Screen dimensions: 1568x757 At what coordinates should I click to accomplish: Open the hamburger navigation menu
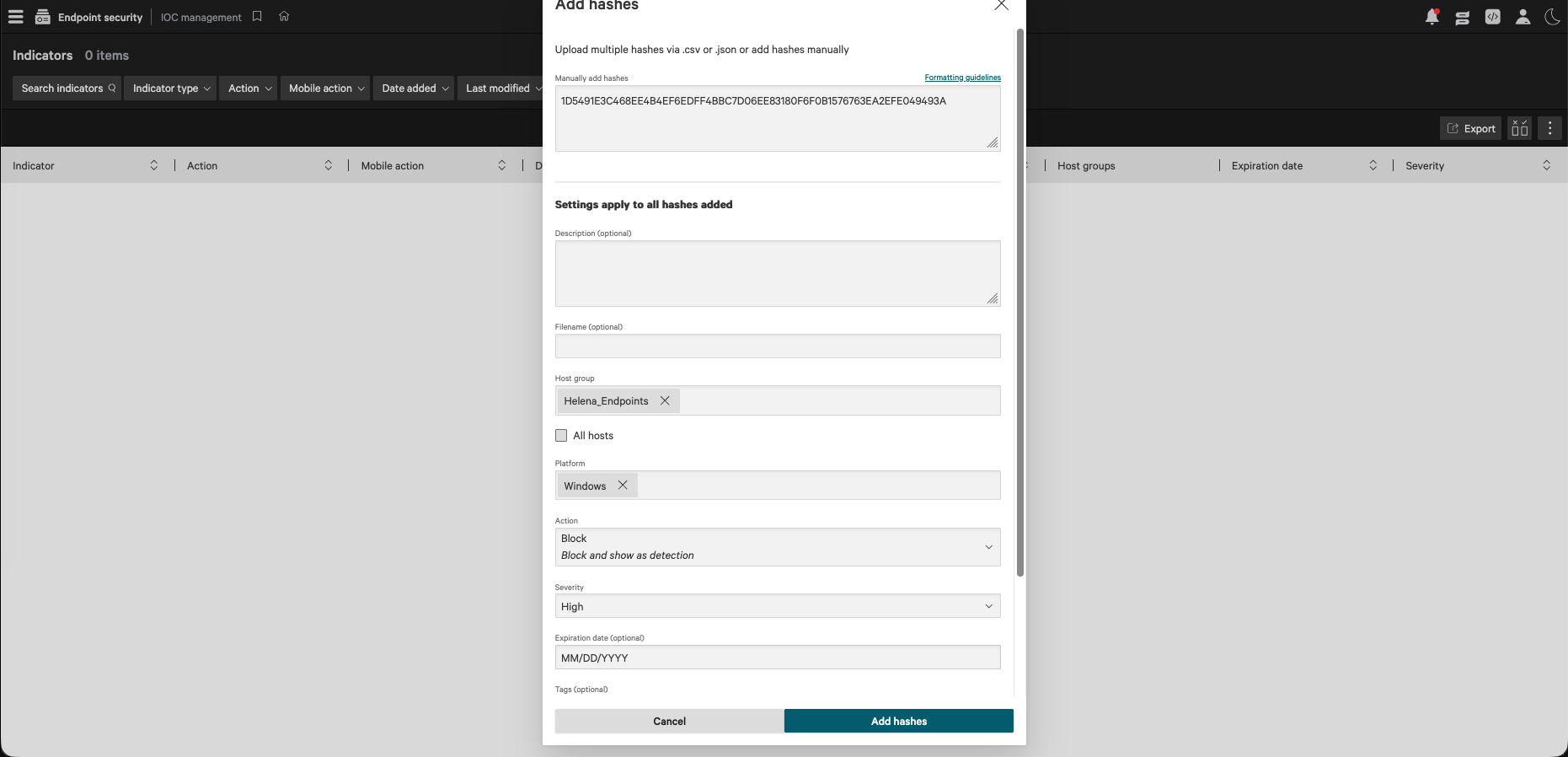pos(15,17)
